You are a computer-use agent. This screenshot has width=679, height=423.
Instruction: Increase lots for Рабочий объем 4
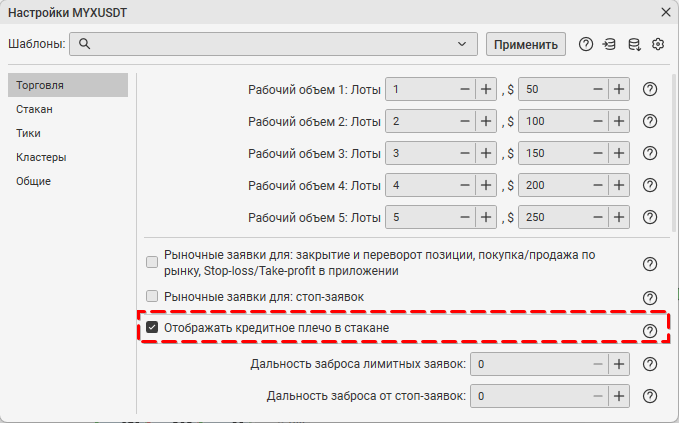(486, 185)
